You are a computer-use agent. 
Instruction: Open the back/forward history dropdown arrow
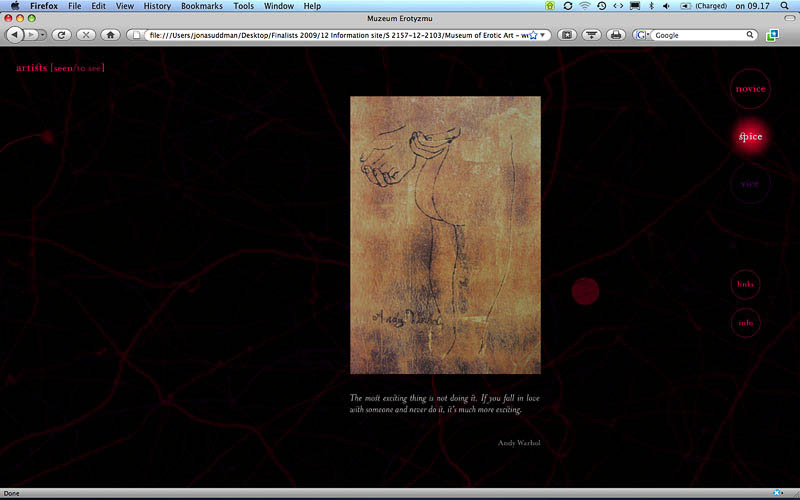[42, 35]
